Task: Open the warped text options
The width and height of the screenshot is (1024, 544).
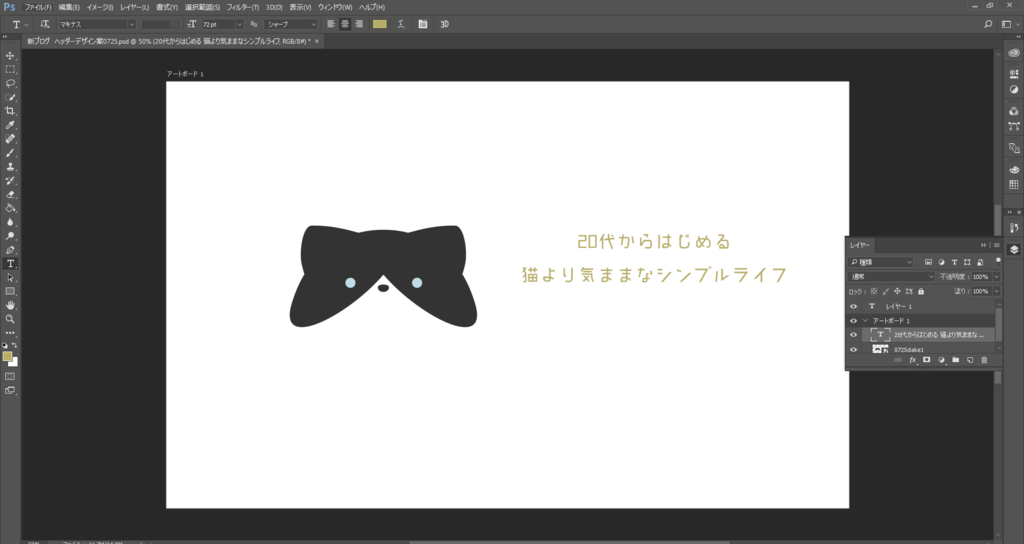Action: (401, 24)
